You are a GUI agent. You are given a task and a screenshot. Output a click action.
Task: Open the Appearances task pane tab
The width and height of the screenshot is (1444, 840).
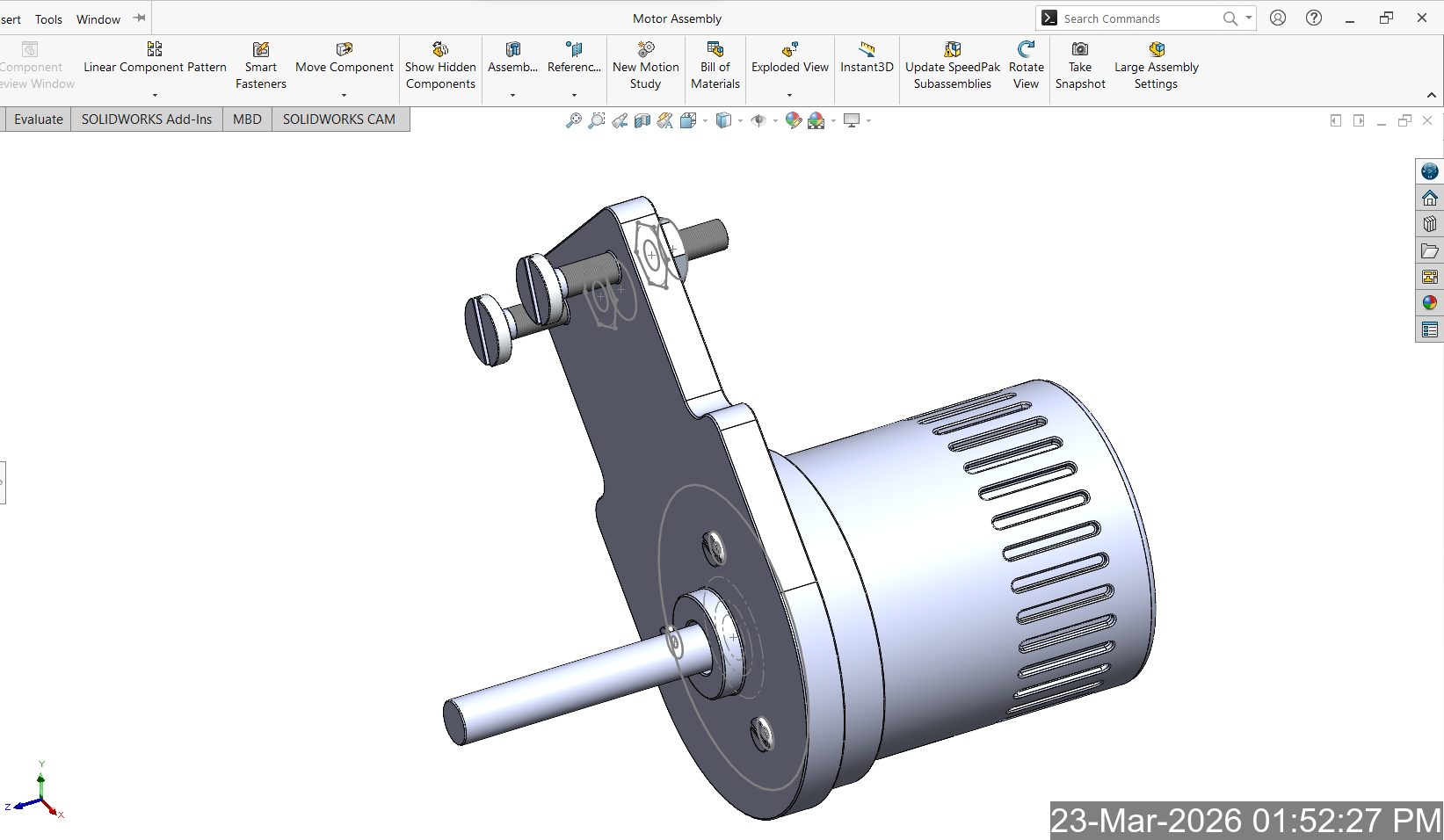tap(1430, 303)
